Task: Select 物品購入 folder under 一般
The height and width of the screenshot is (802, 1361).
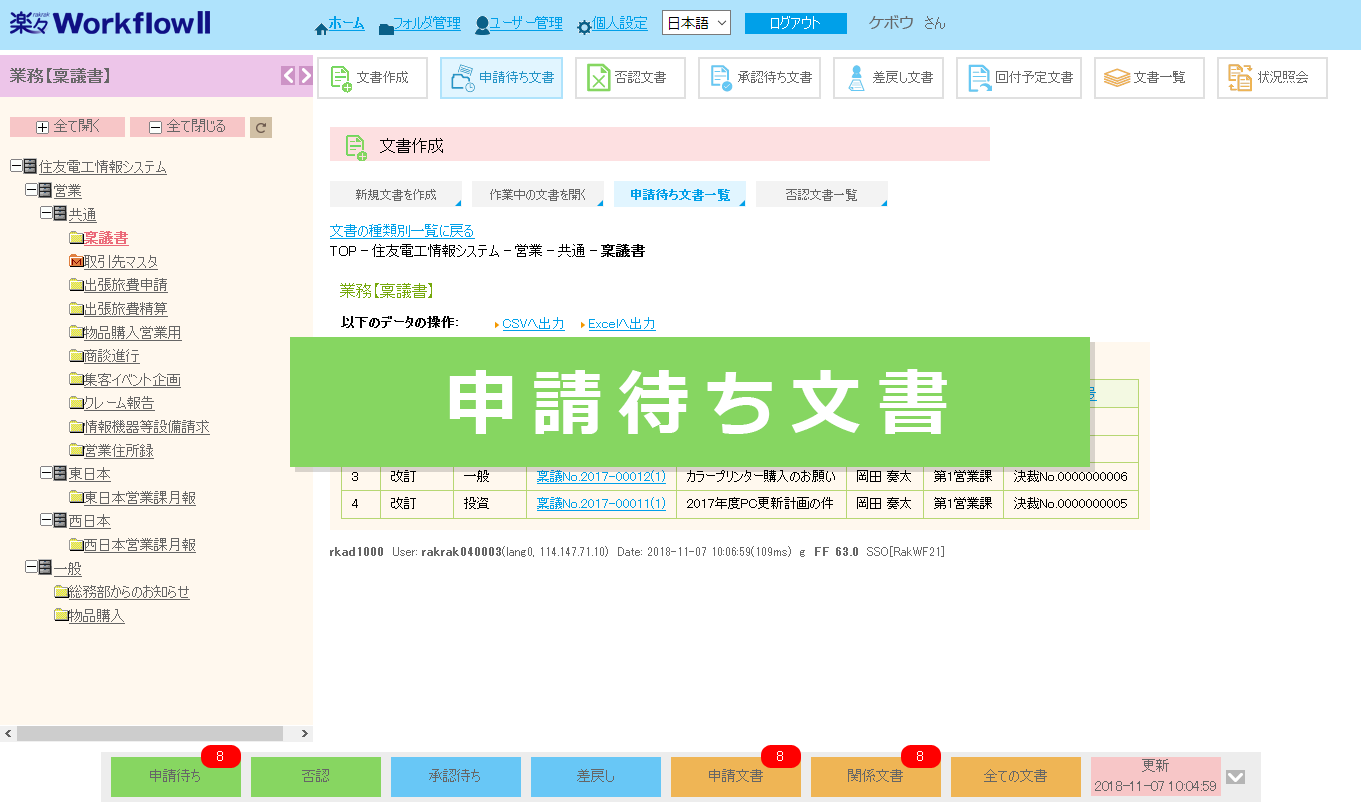Action: pyautogui.click(x=96, y=616)
